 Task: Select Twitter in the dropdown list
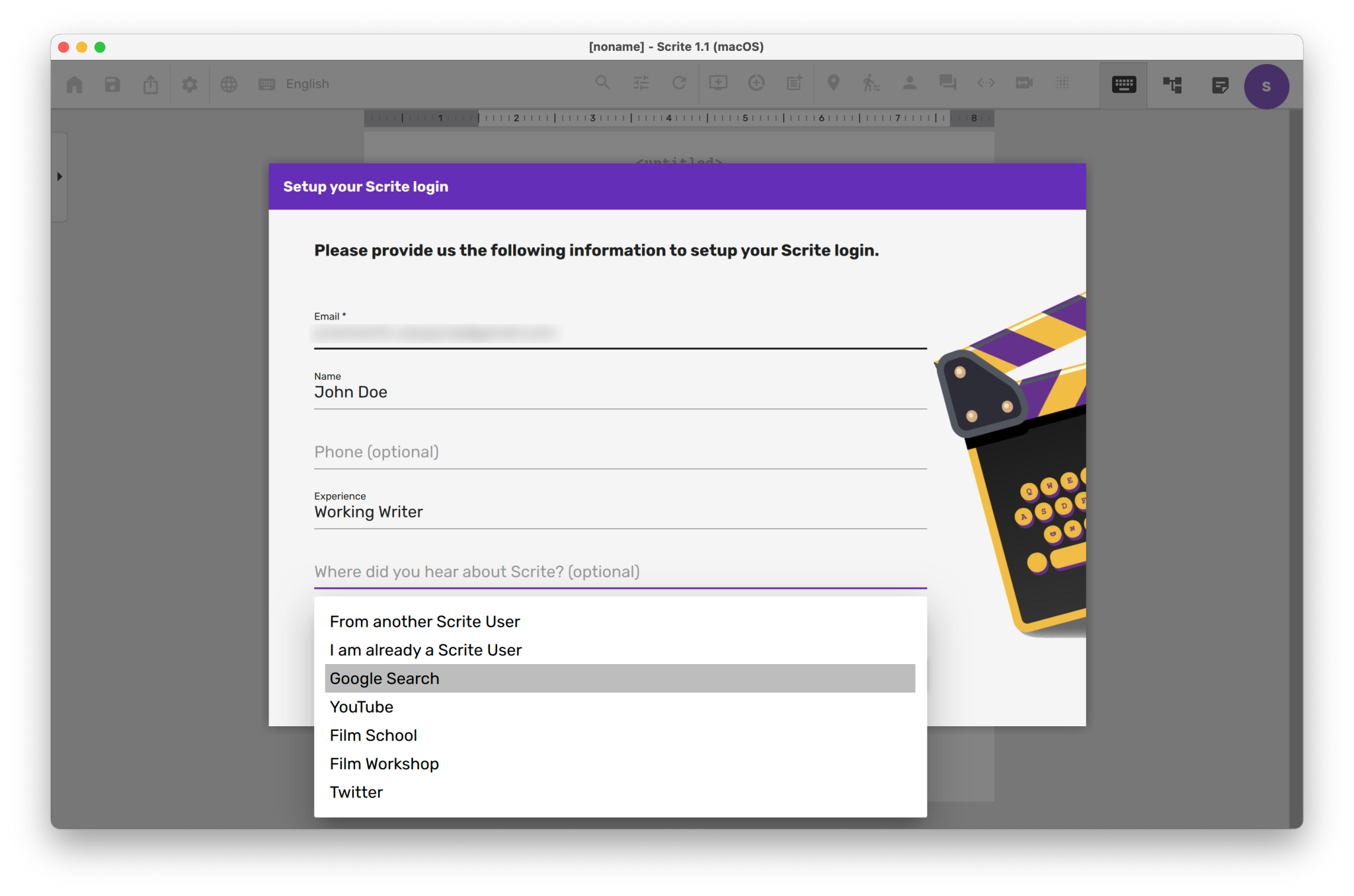click(356, 792)
